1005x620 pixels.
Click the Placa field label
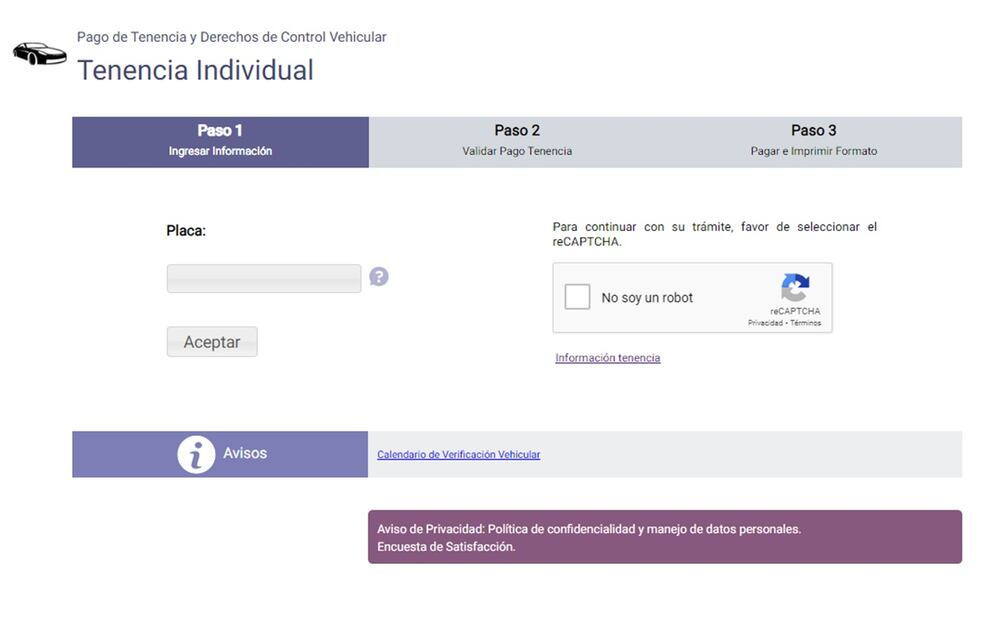click(x=186, y=231)
